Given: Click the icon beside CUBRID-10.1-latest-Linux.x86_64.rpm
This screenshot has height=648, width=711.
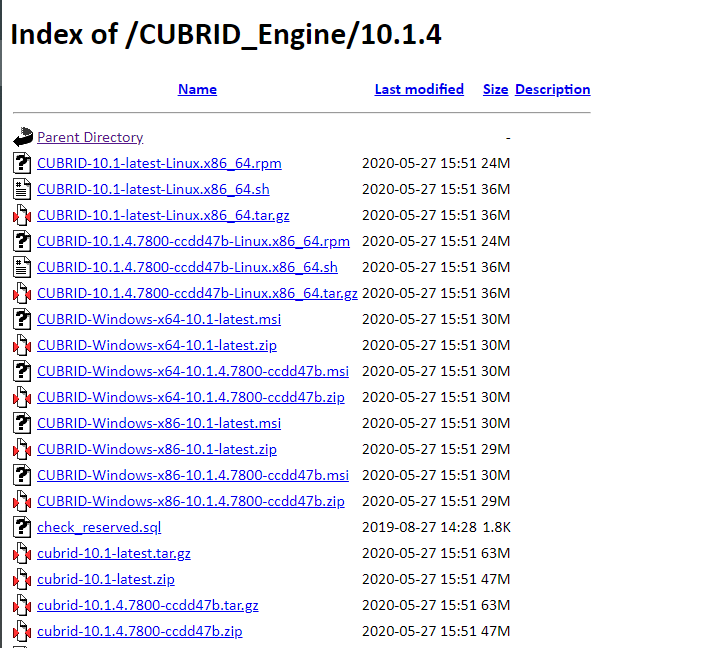Looking at the screenshot, I should click(x=22, y=163).
